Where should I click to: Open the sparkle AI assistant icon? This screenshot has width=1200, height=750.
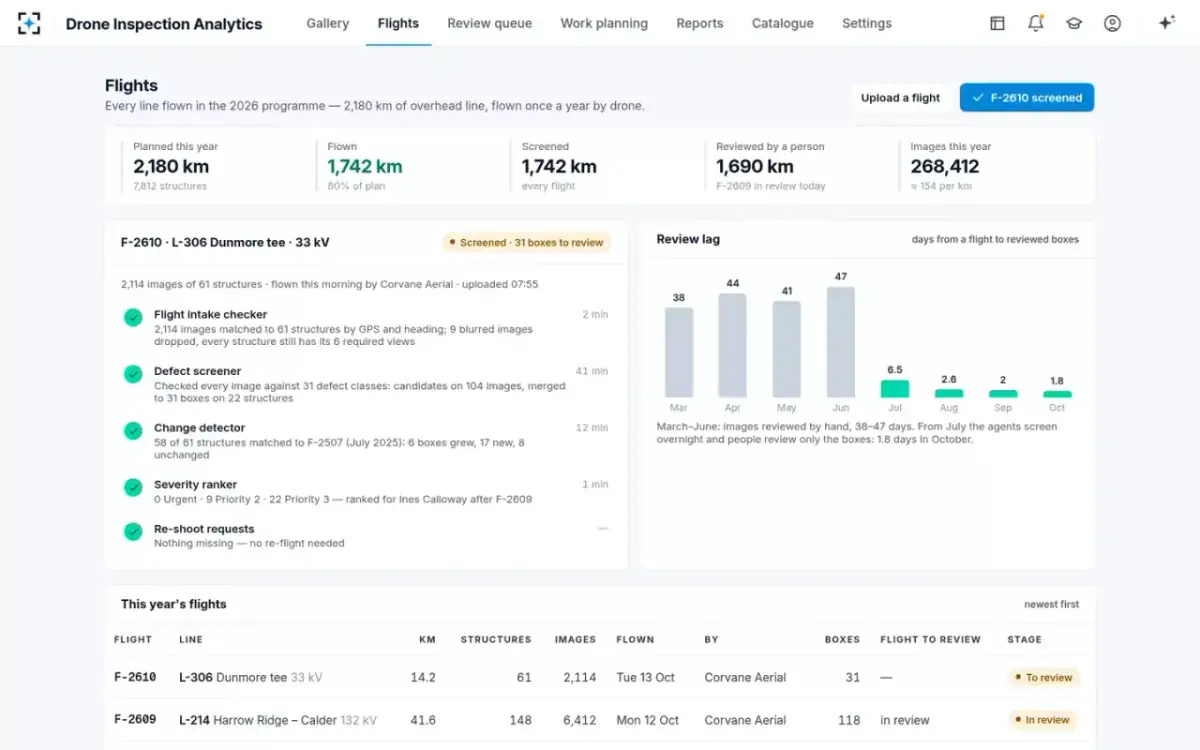[1166, 23]
